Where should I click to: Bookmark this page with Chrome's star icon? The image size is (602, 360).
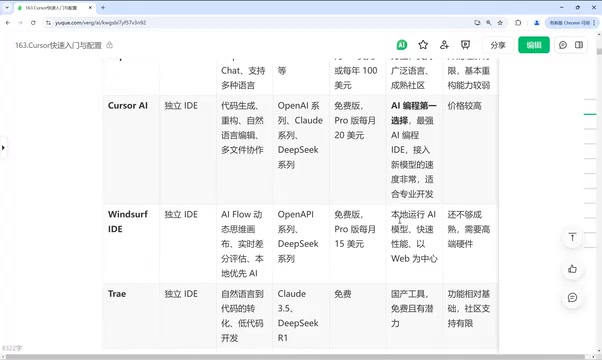click(x=500, y=23)
